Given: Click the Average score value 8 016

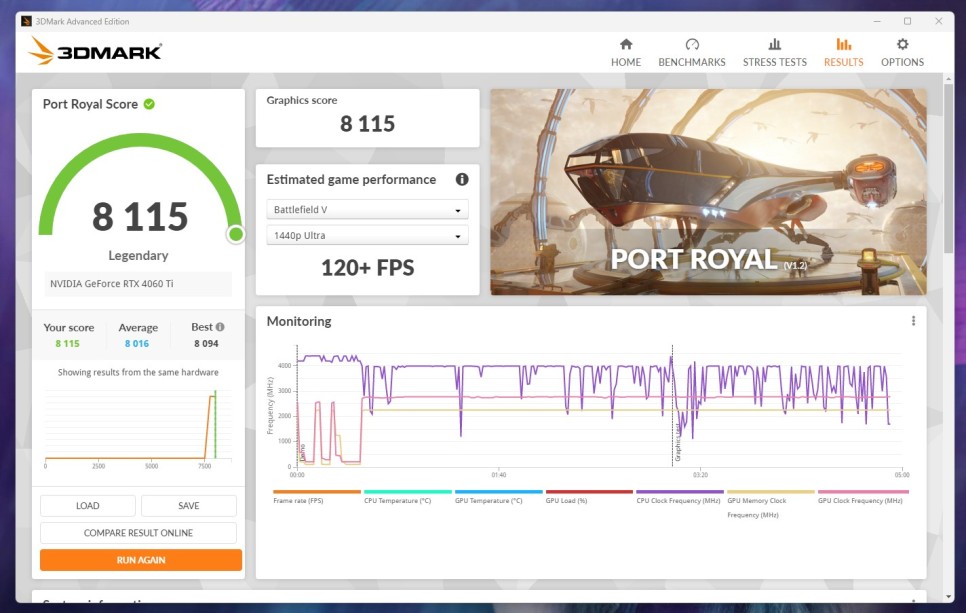Looking at the screenshot, I should [137, 344].
